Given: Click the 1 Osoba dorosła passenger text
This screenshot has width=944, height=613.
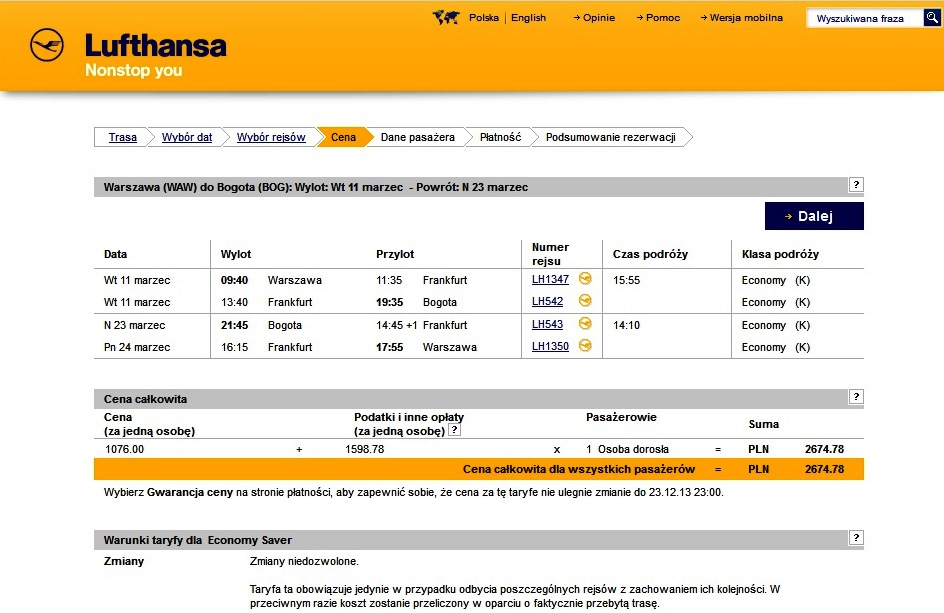Looking at the screenshot, I should 627,449.
